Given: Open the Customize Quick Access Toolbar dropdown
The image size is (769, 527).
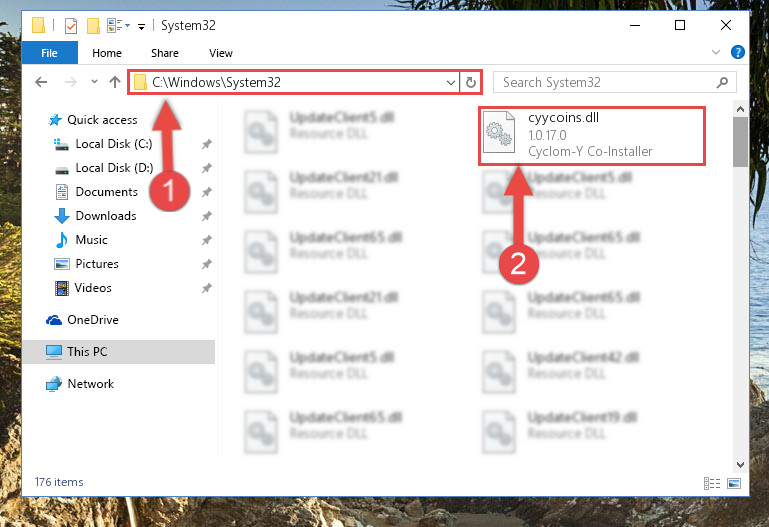Looking at the screenshot, I should (x=141, y=26).
